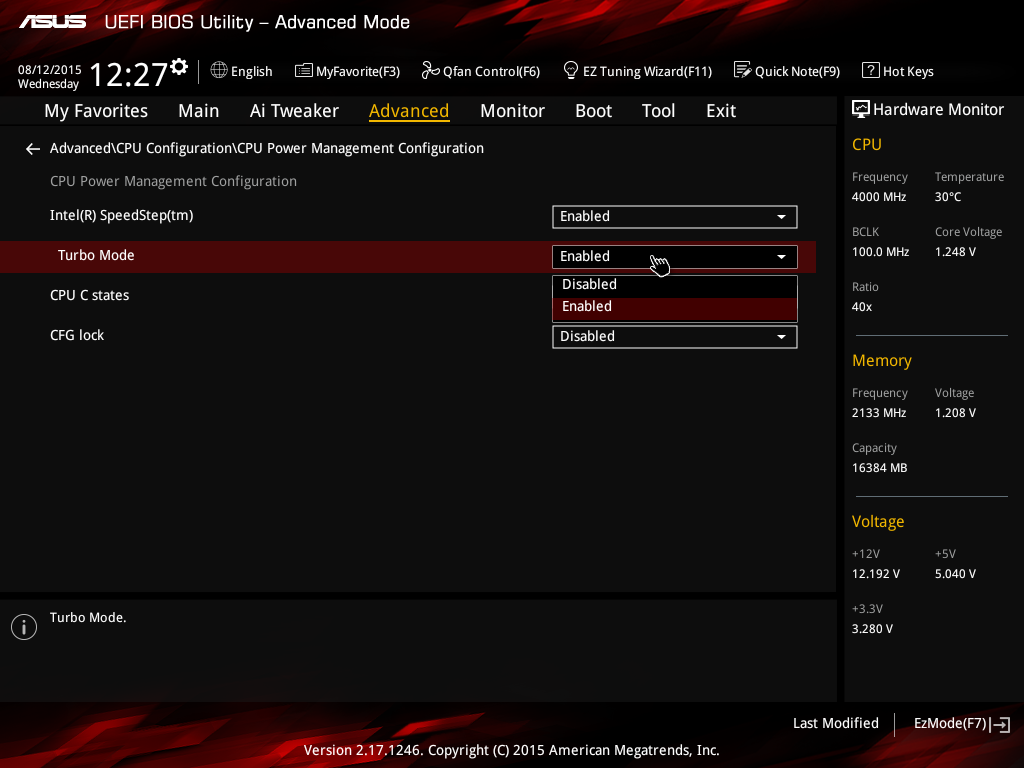The image size is (1024, 768).
Task: Launch EZ Tuning Wizard(F11)
Action: 637,71
